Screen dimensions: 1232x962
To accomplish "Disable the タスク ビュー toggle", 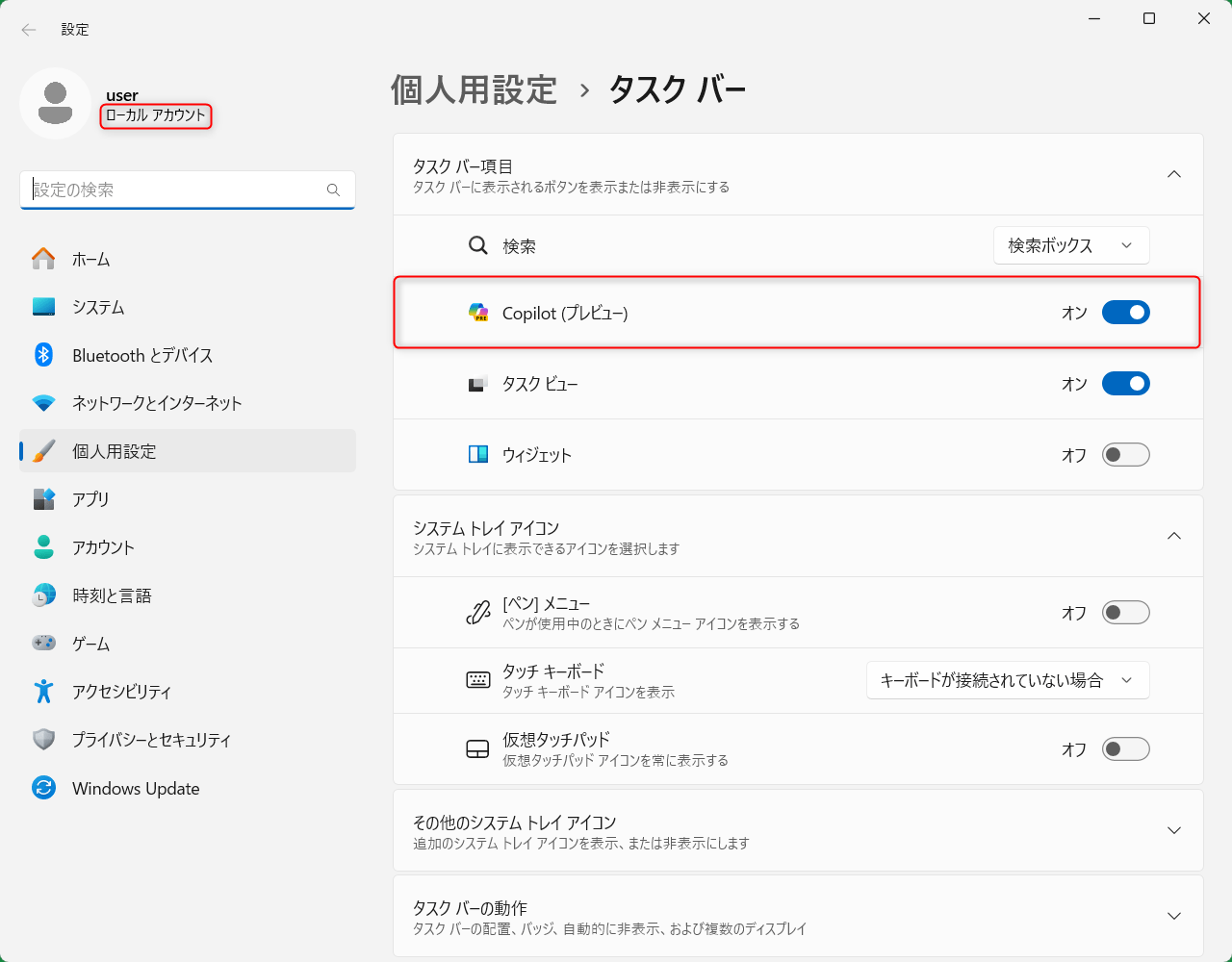I will tap(1125, 384).
